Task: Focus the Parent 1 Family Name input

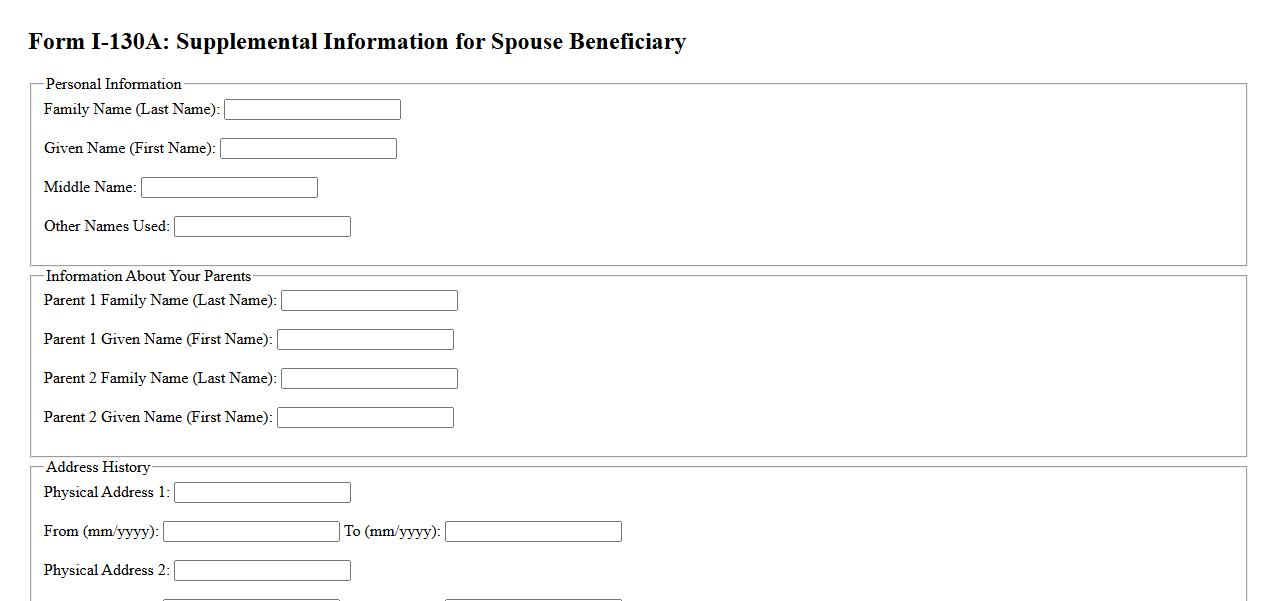Action: click(369, 301)
